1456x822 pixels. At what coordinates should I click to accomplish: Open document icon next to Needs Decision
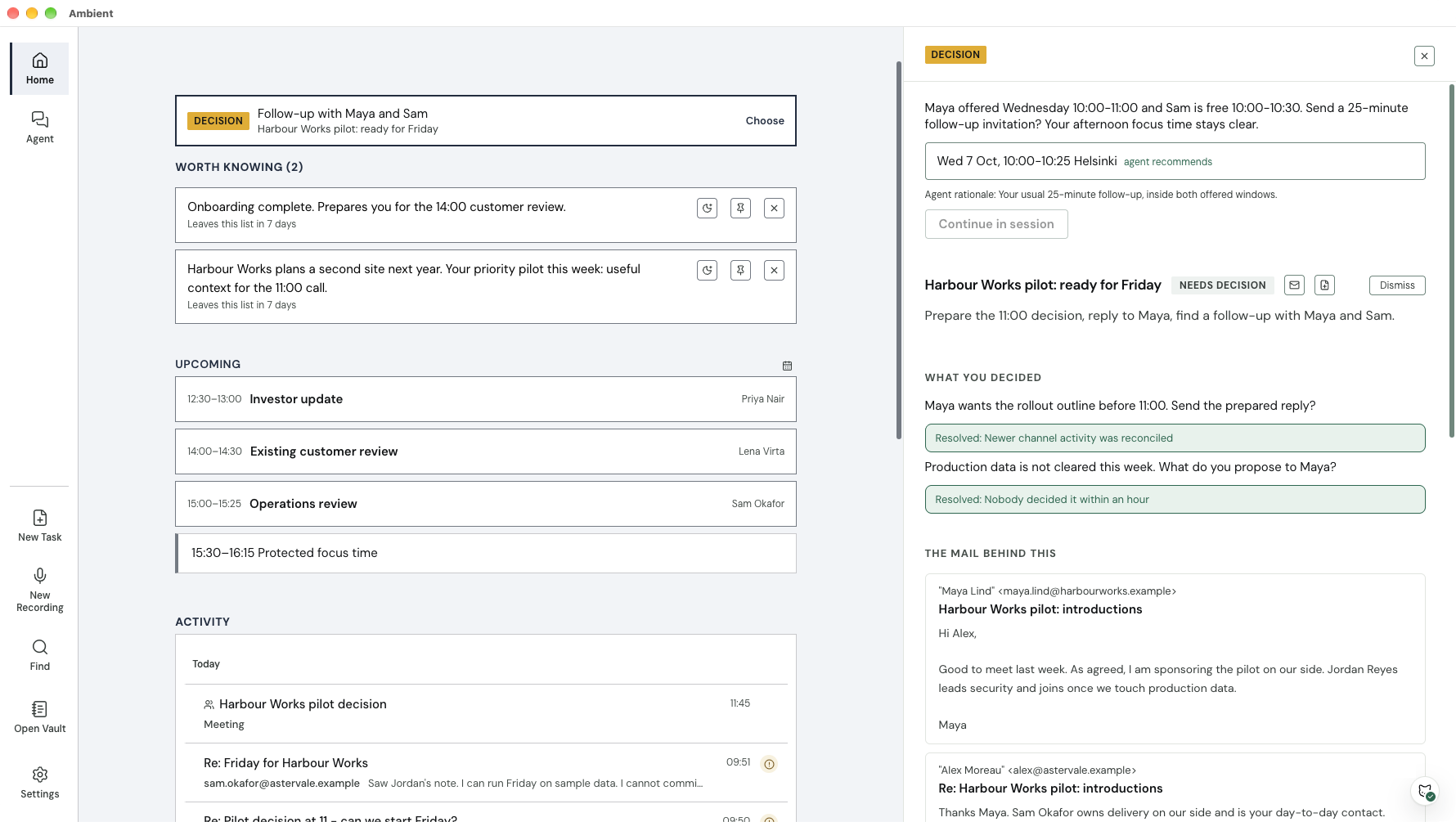pyautogui.click(x=1324, y=285)
